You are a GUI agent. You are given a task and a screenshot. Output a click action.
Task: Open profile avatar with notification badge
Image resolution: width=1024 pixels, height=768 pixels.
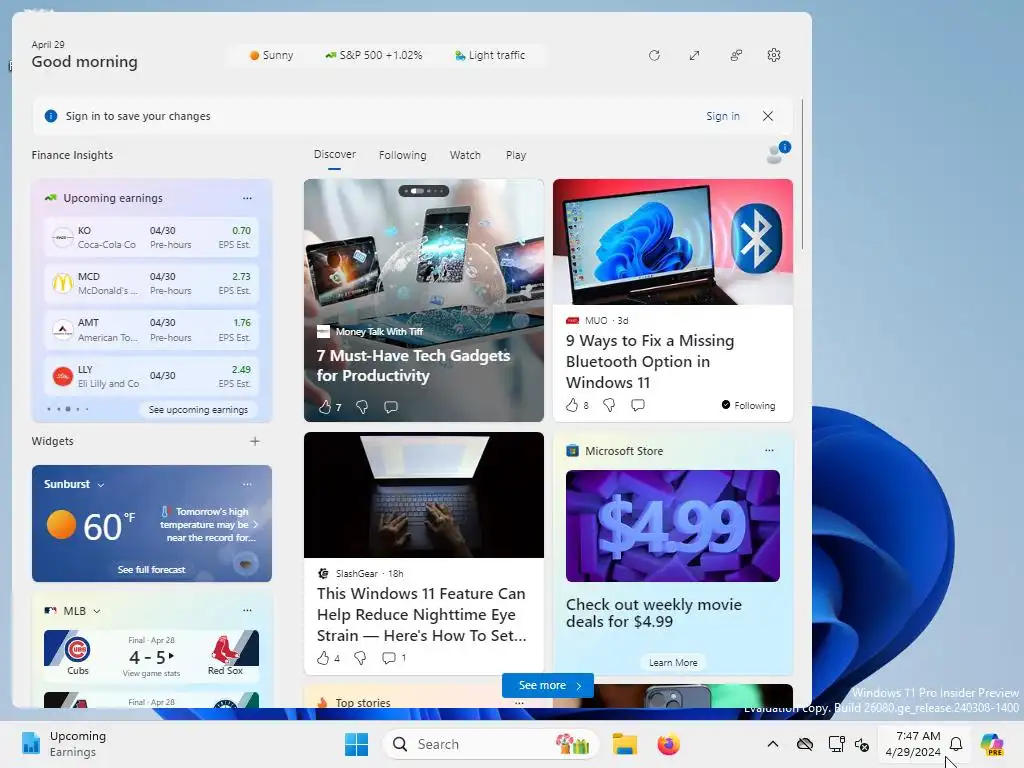(777, 153)
